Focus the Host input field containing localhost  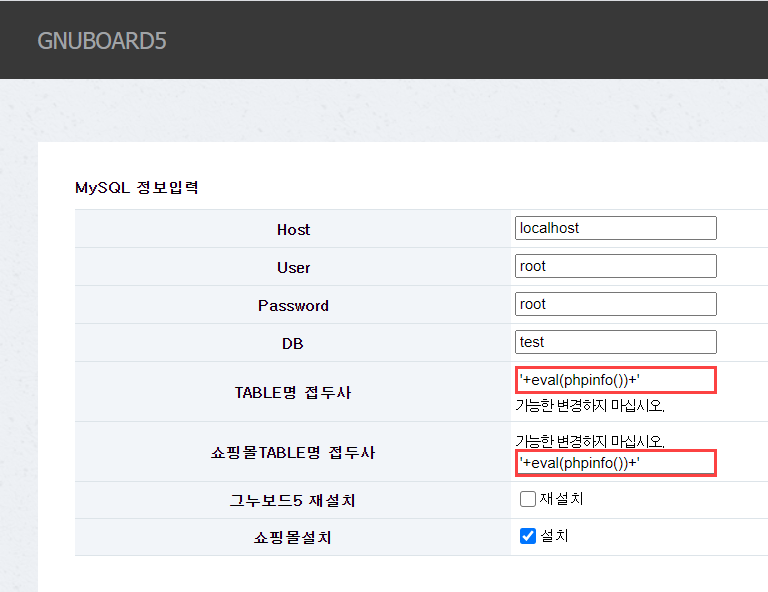coord(616,228)
